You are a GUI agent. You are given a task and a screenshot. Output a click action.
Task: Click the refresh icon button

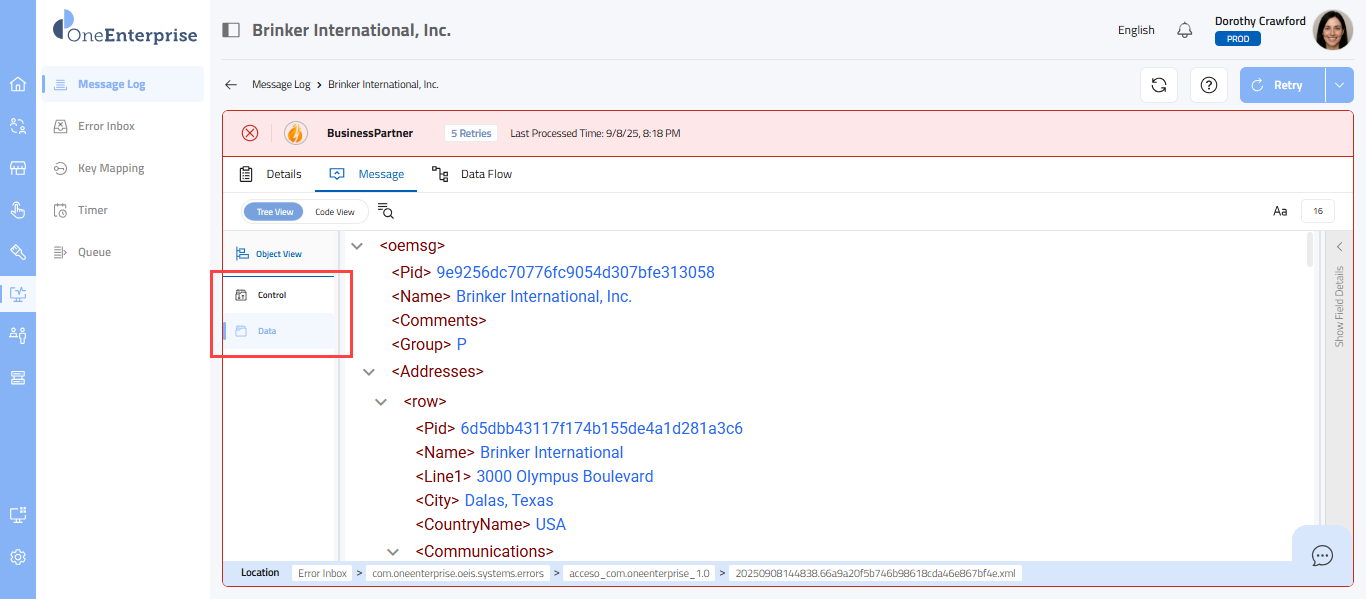click(1158, 85)
